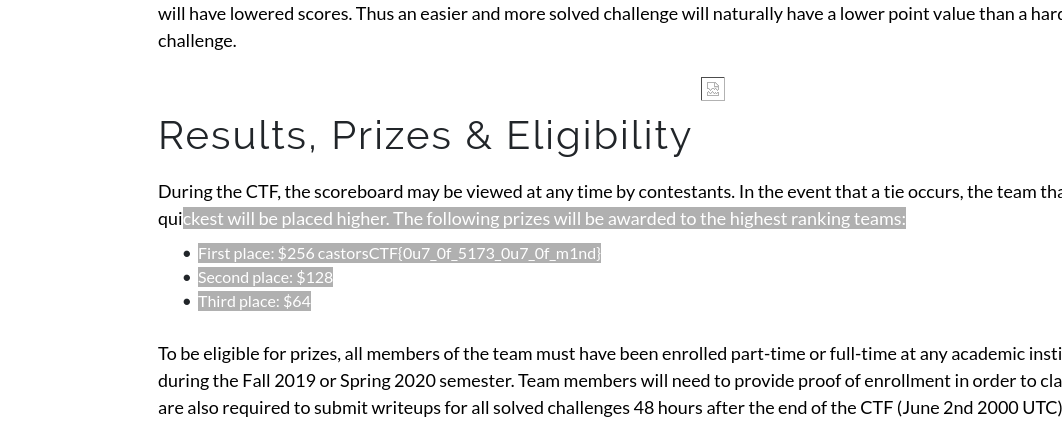Click the word challenge. at page top
Viewport: 1062px width, 426px height.
[x=197, y=41]
